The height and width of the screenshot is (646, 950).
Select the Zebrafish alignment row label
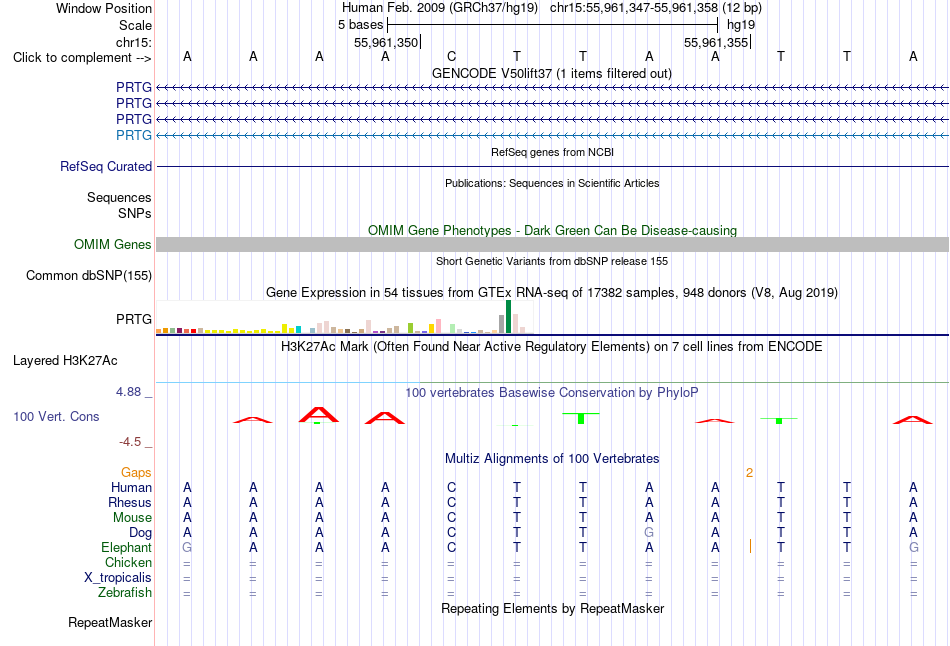[x=125, y=593]
